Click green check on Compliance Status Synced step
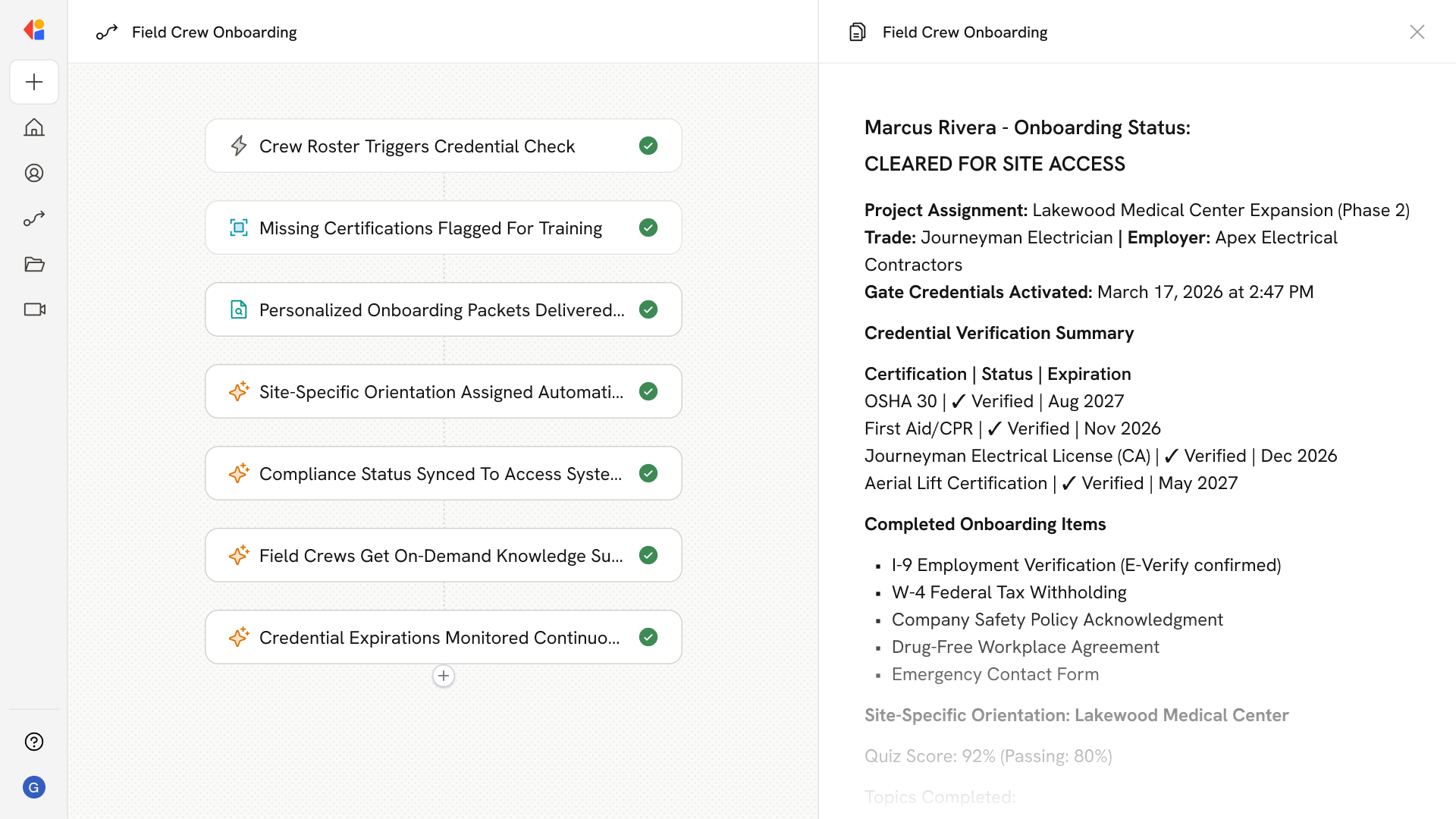Screen dimensions: 1456x819 coord(648,473)
